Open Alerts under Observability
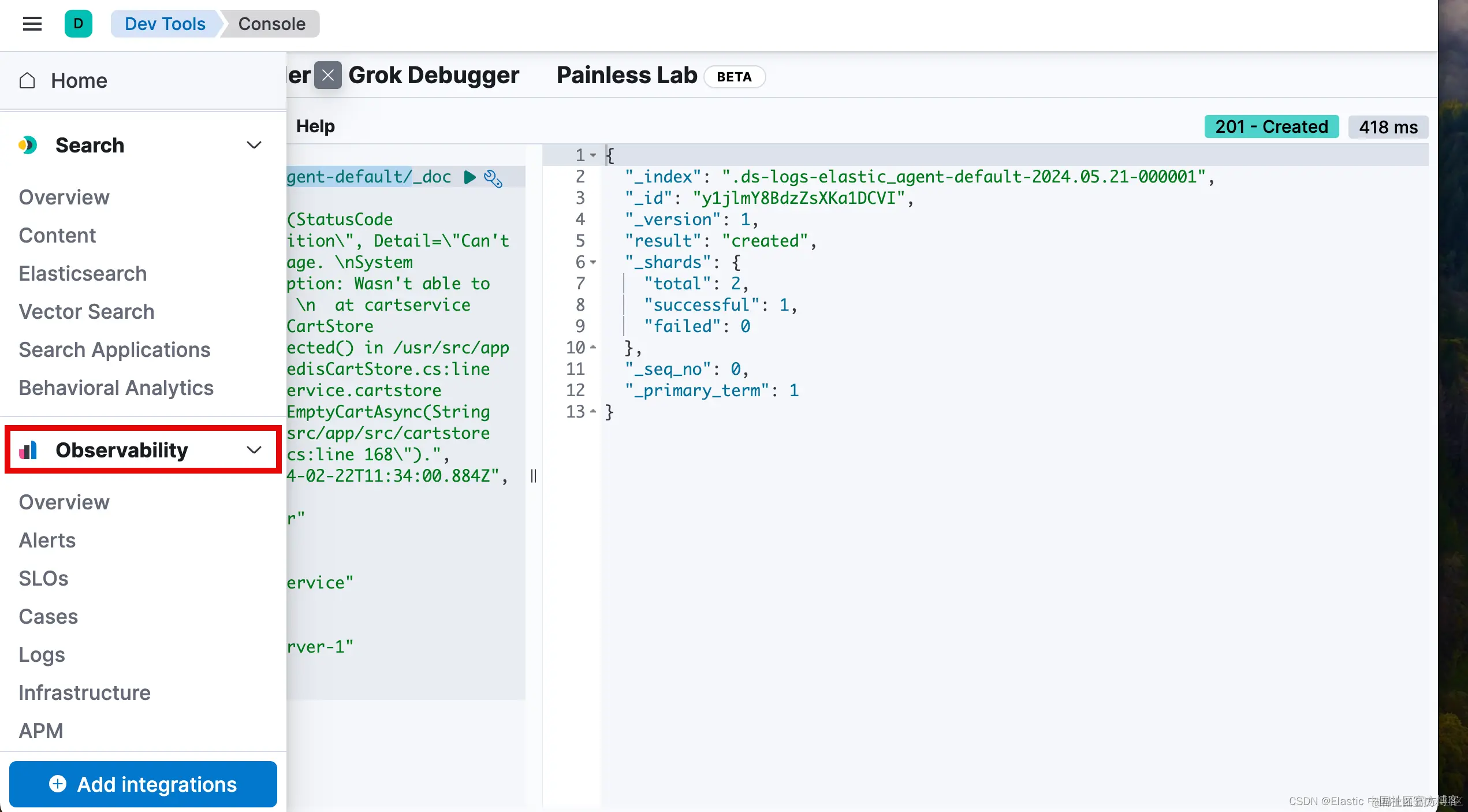The height and width of the screenshot is (812, 1468). point(47,540)
